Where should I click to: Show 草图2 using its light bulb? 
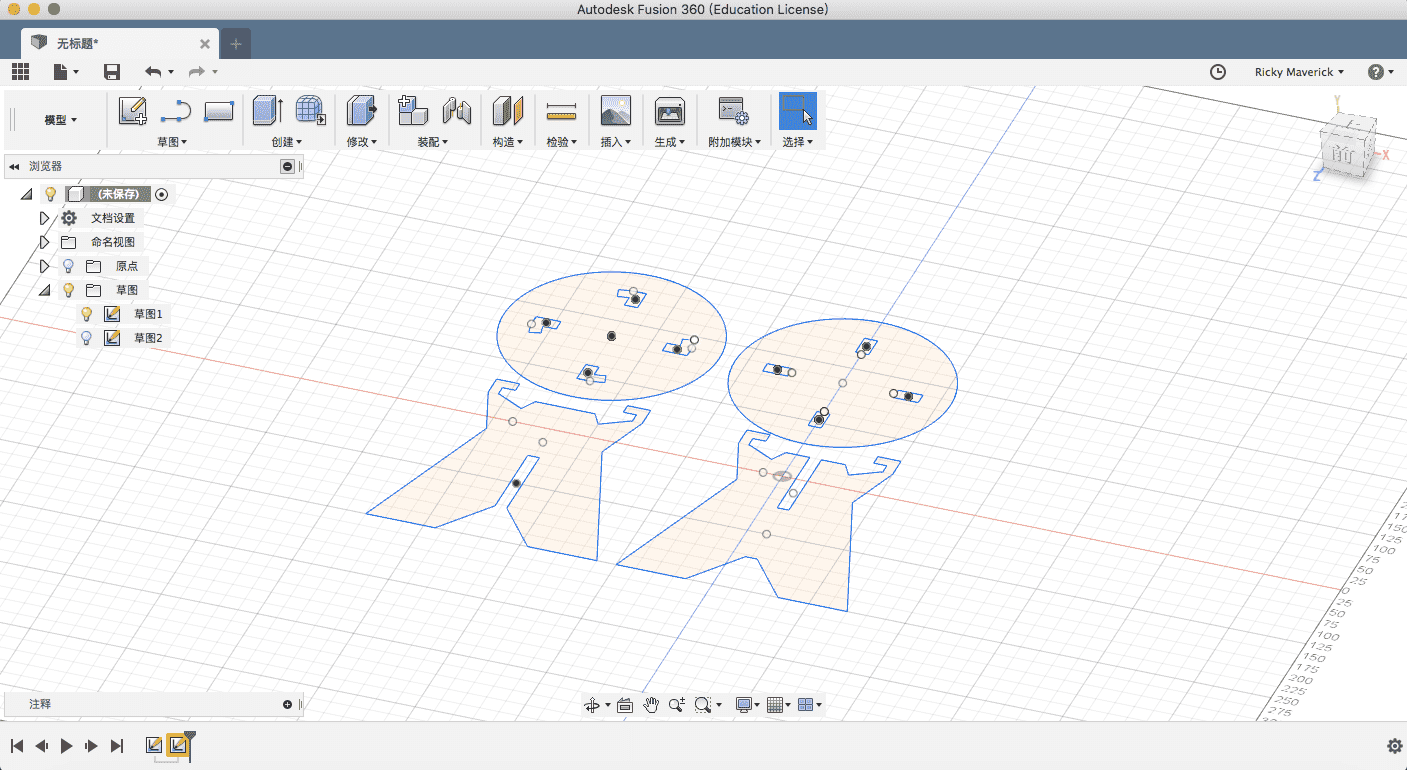(87, 338)
